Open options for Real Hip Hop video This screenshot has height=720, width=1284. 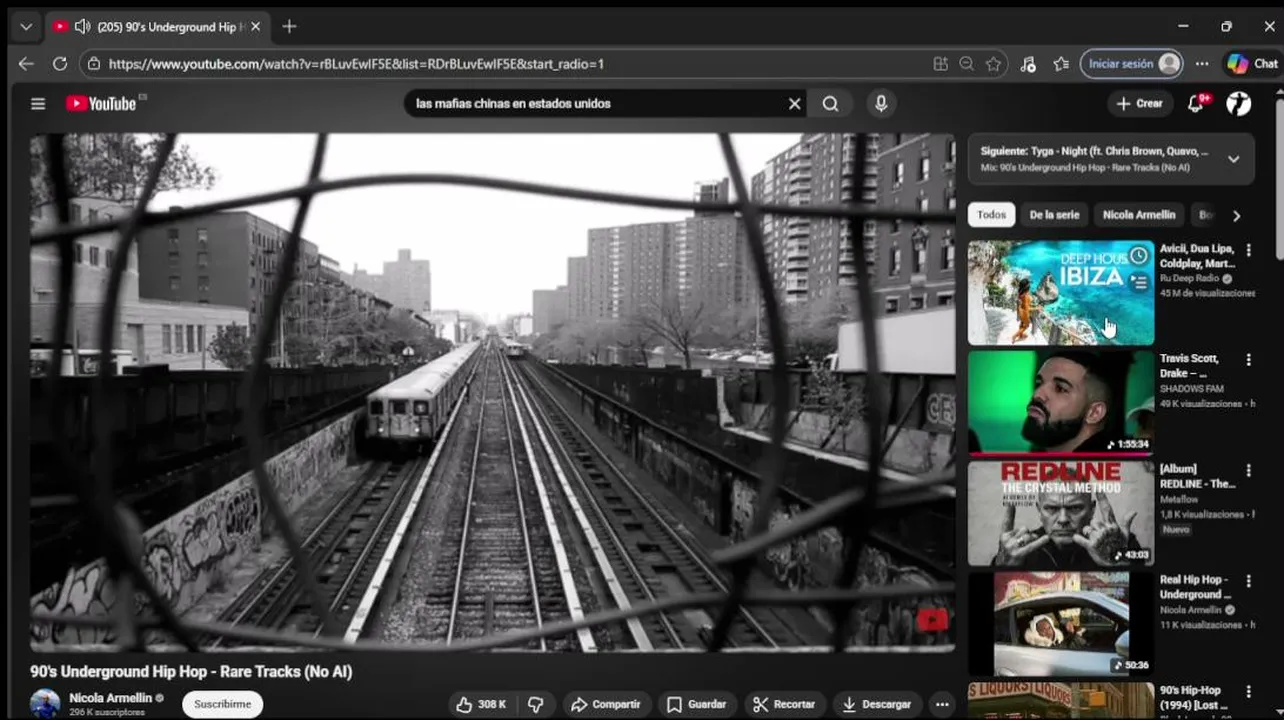[1248, 581]
